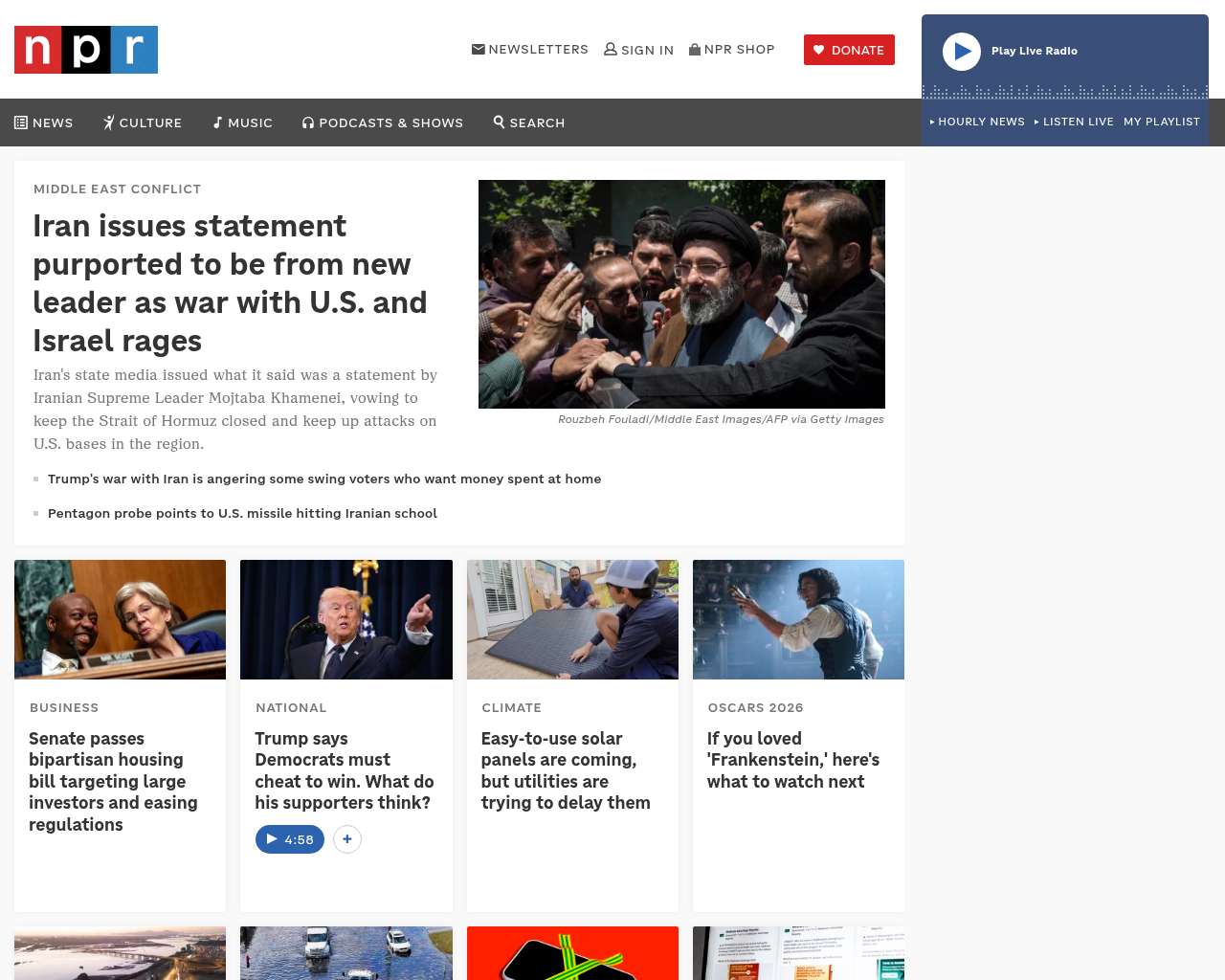
Task: Open the Iran leader crowd photo
Action: click(x=681, y=294)
